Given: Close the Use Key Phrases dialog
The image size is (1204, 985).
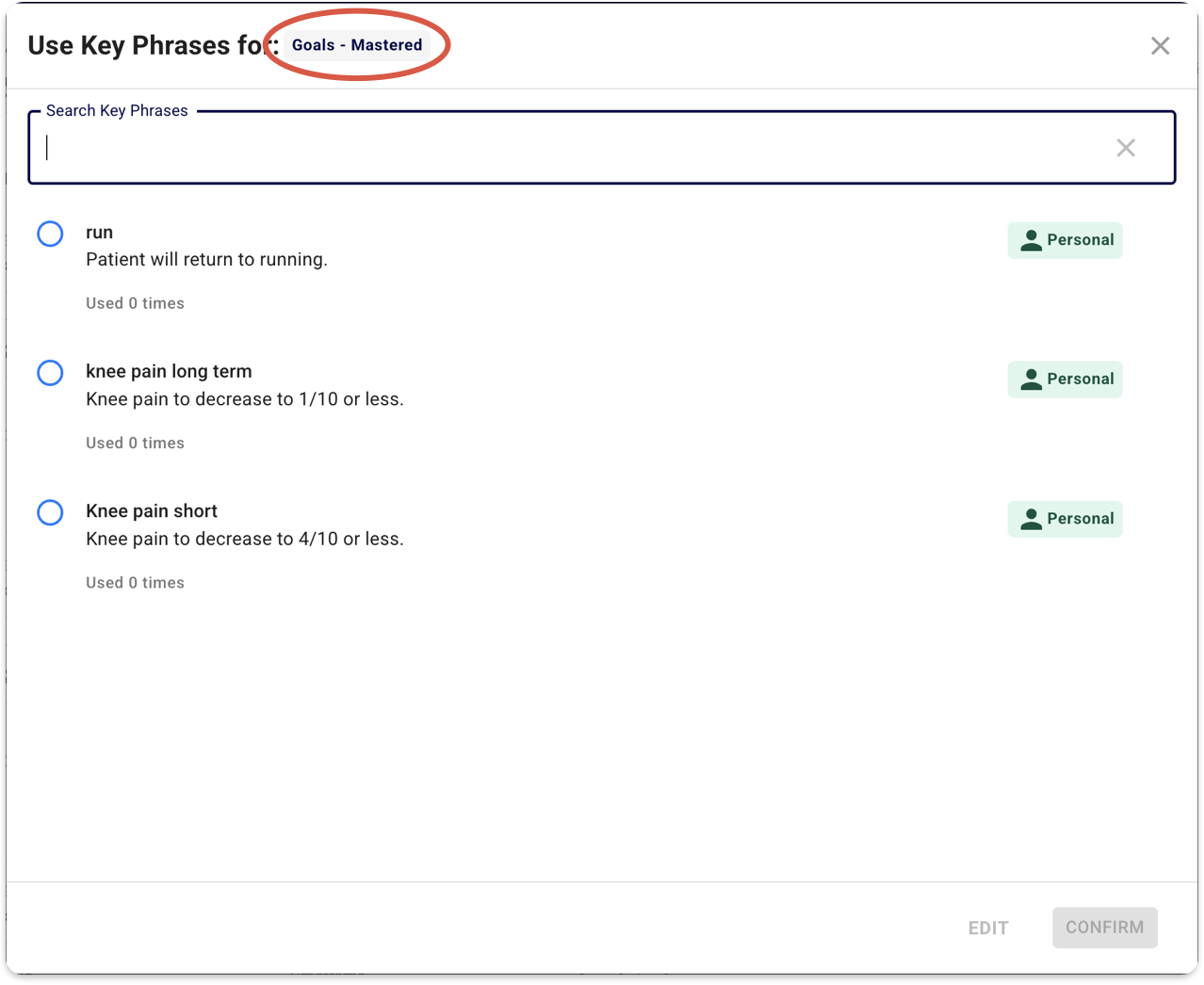Looking at the screenshot, I should tap(1160, 46).
